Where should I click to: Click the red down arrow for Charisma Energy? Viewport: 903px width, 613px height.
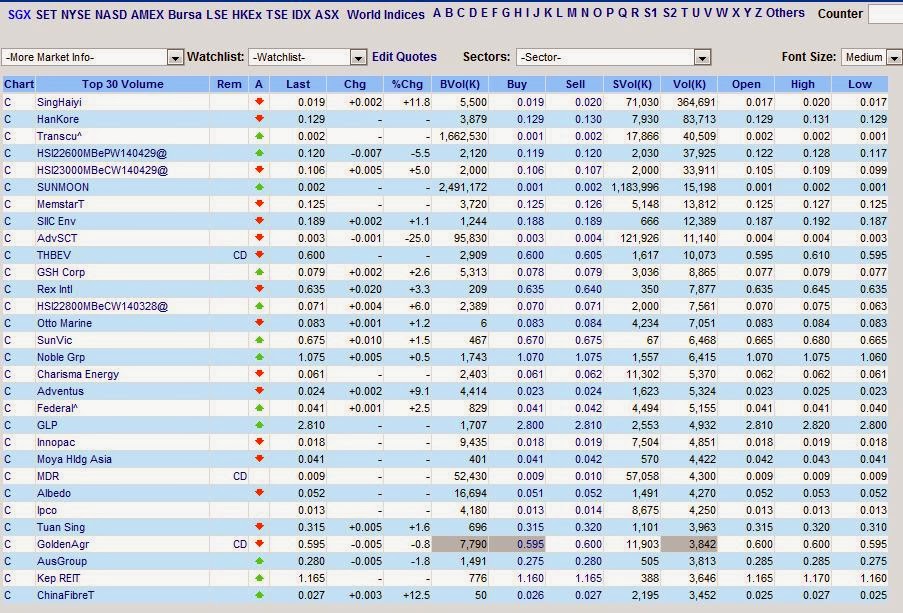(259, 374)
